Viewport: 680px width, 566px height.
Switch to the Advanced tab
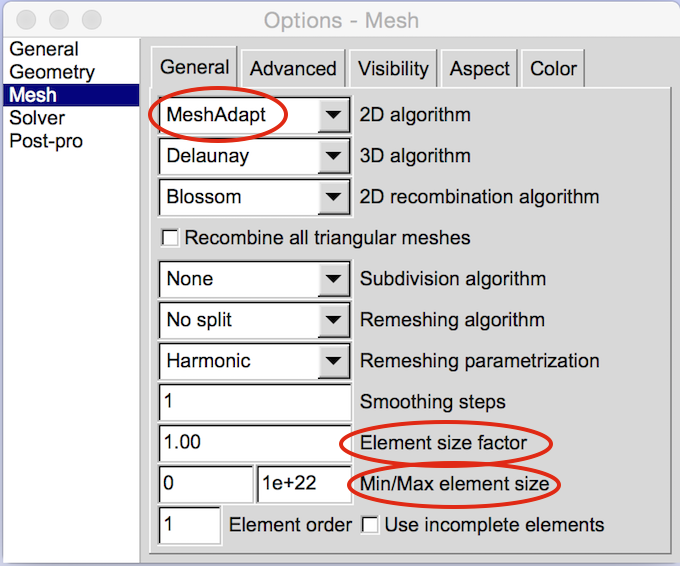(293, 69)
